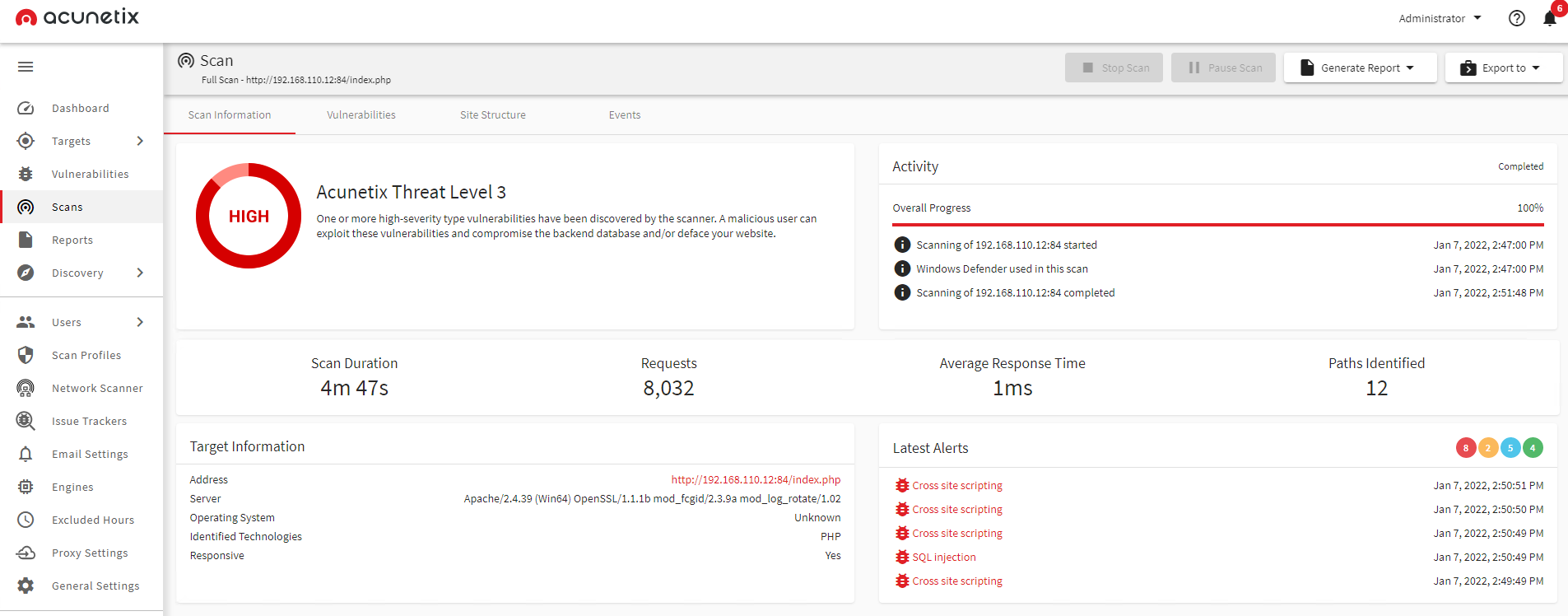This screenshot has width=1568, height=616.
Task: Expand the Discovery submenu chevron
Action: pos(140,273)
